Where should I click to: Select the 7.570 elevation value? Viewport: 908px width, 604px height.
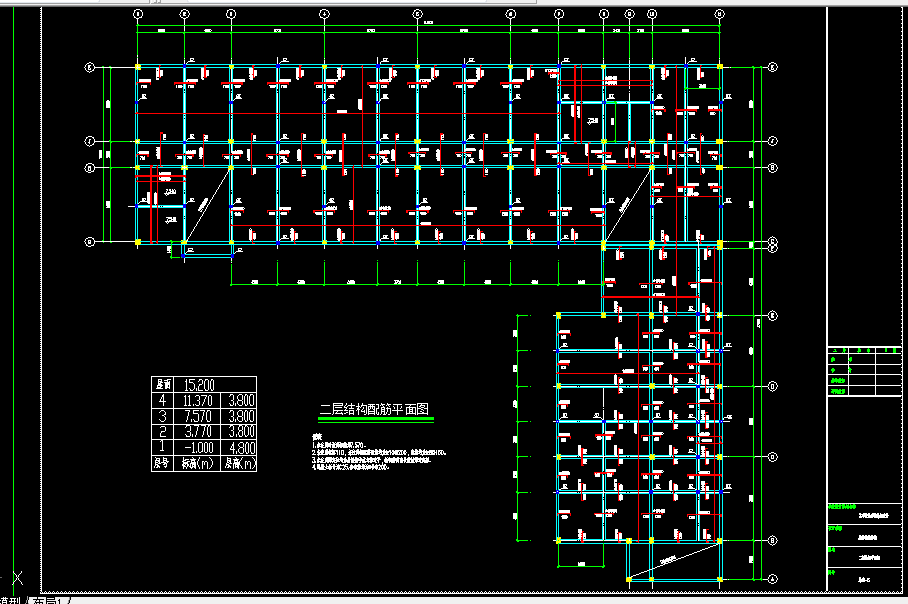198,416
